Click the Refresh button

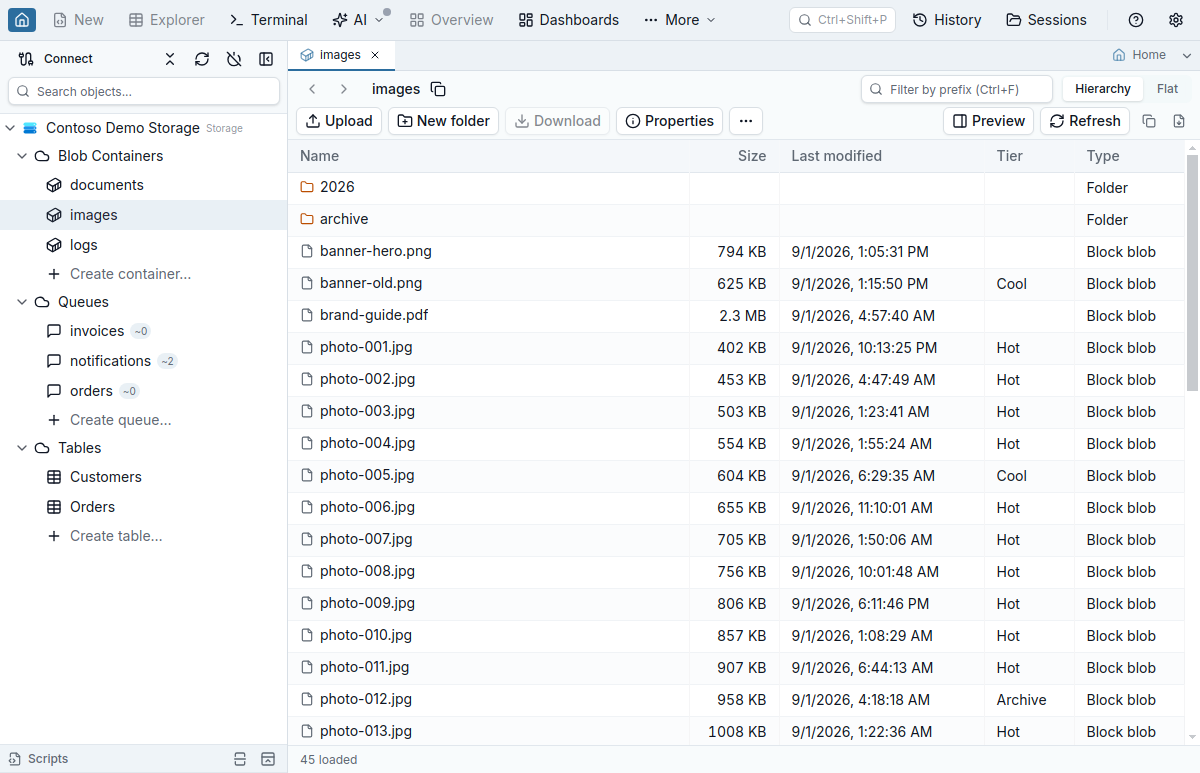click(1085, 121)
